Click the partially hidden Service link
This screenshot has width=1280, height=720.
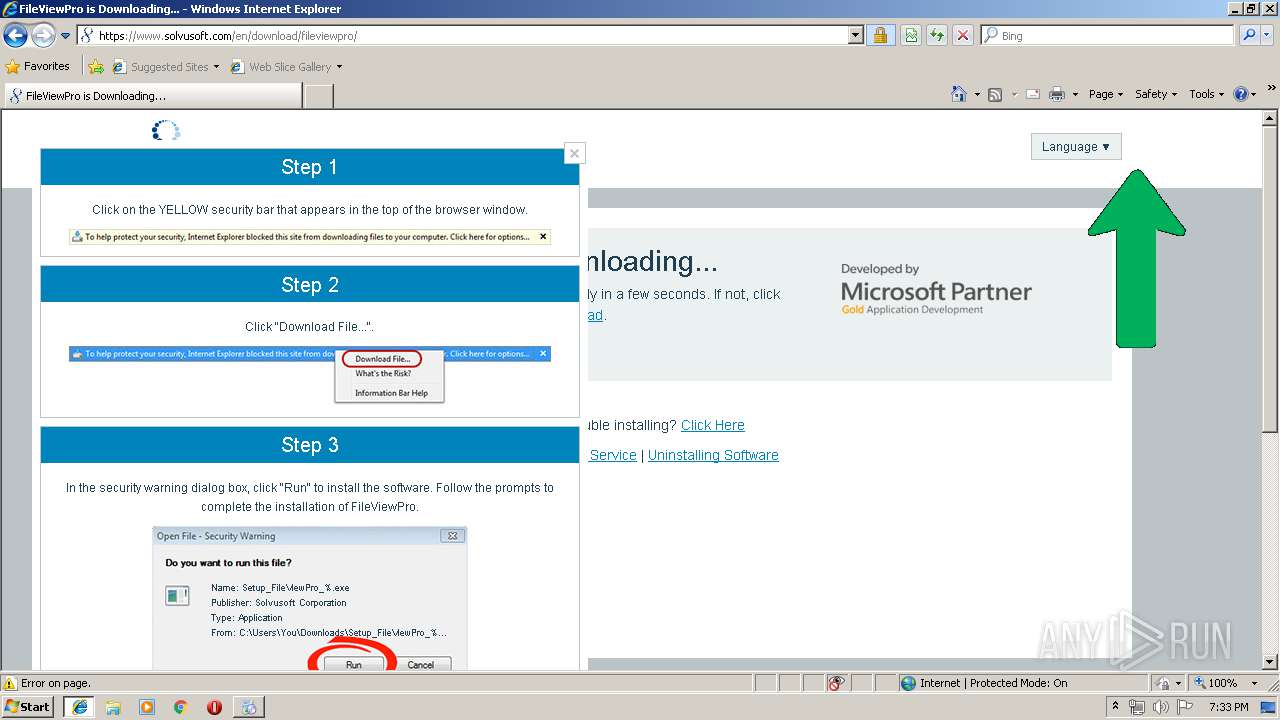pos(613,455)
